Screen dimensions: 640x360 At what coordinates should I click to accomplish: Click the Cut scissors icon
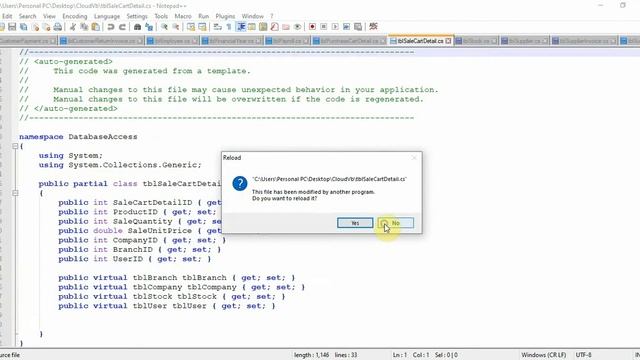(73, 27)
